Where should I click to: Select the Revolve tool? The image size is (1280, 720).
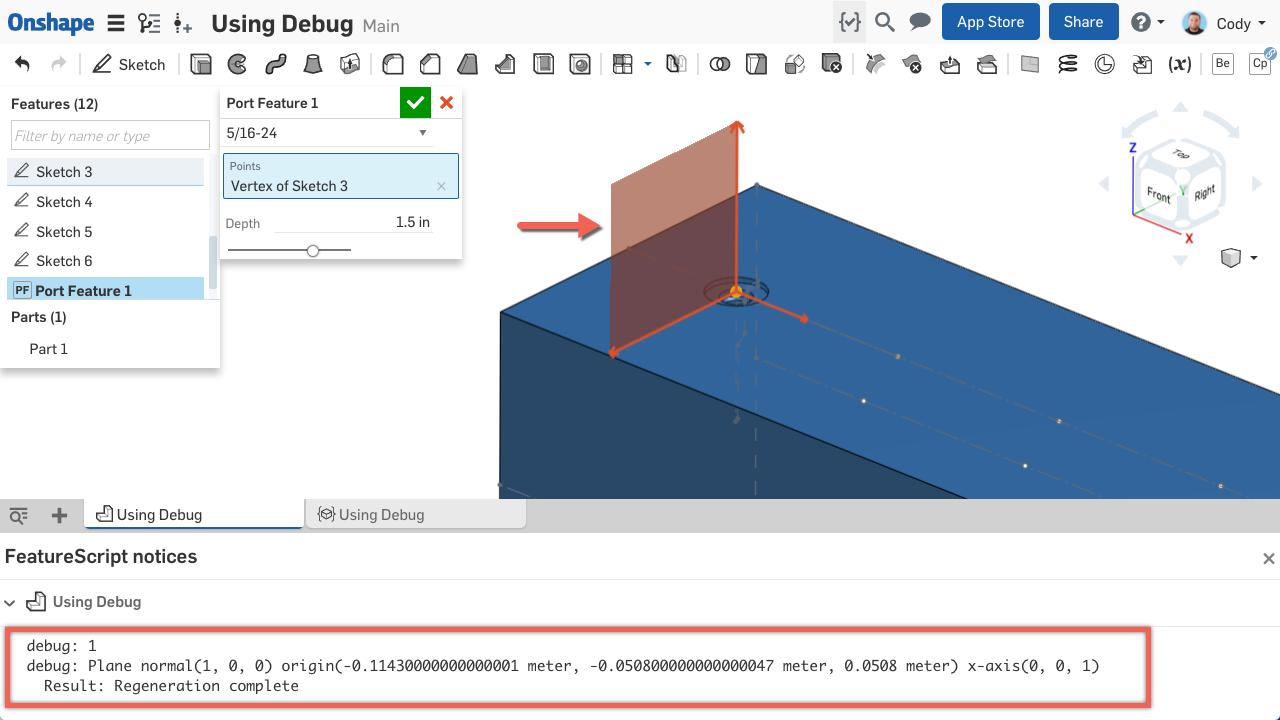(238, 65)
